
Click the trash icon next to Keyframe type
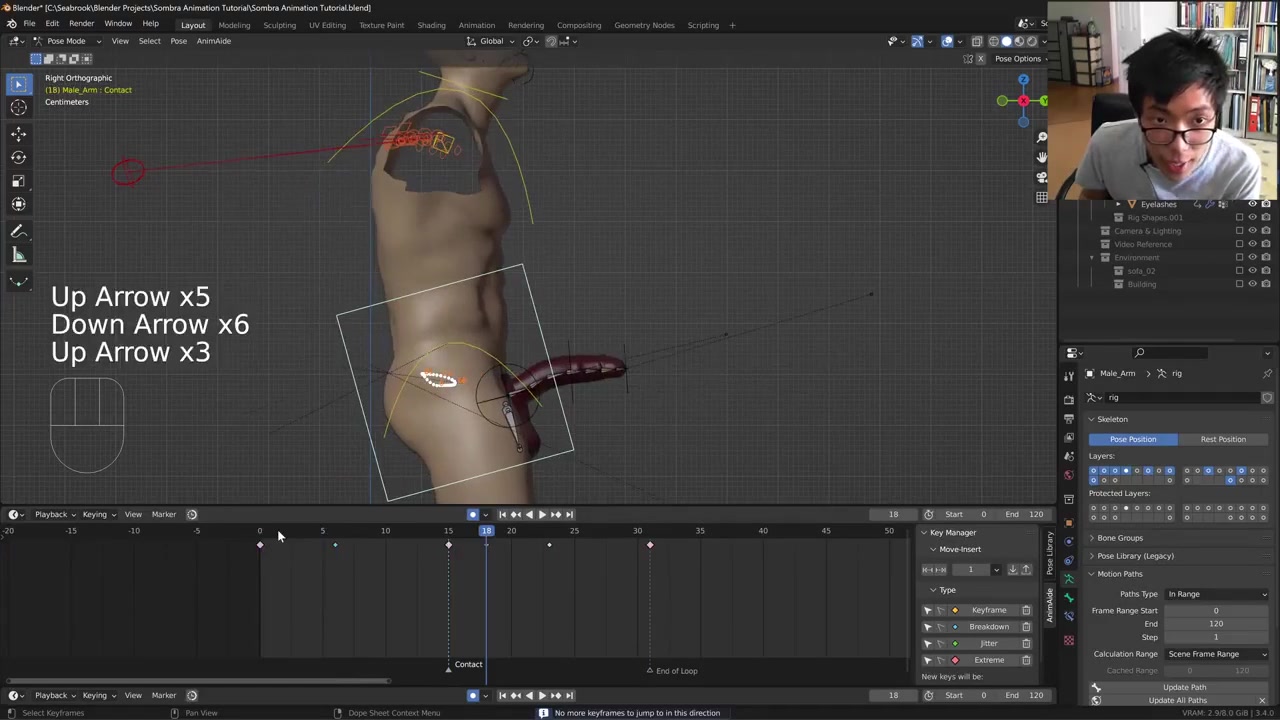(1026, 610)
